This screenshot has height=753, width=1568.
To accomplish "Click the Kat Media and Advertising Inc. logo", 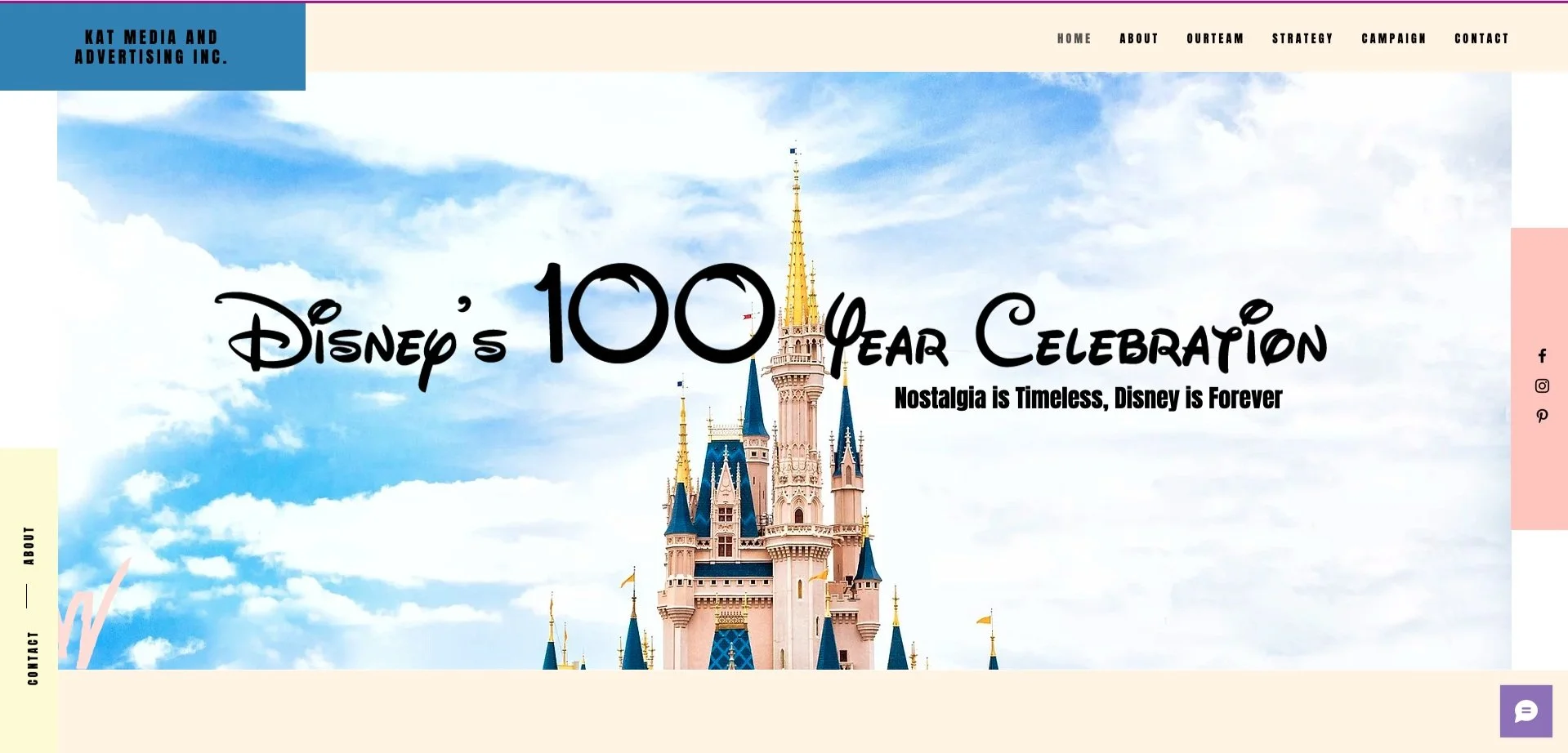I will point(152,47).
